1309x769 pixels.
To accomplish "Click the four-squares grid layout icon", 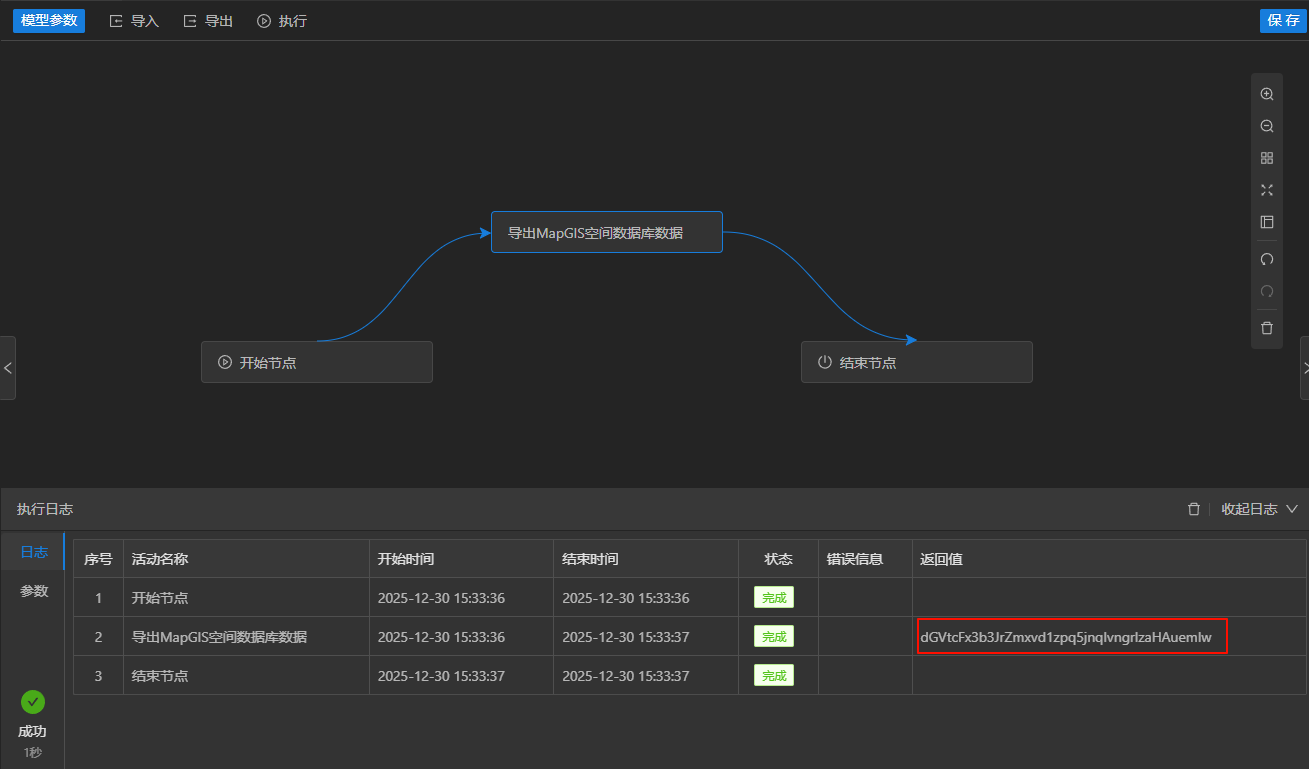I will (x=1266, y=158).
